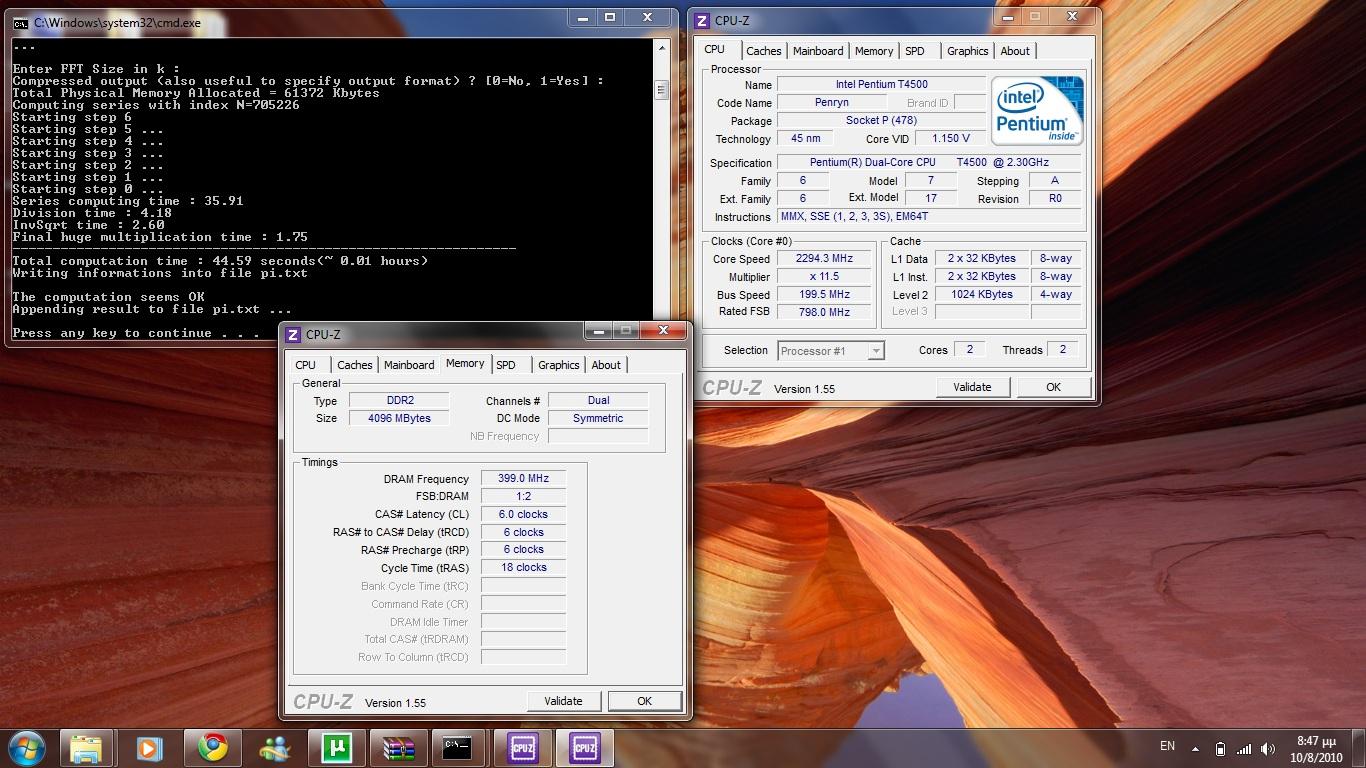
Task: Click the Penryn code name value
Action: tap(831, 102)
